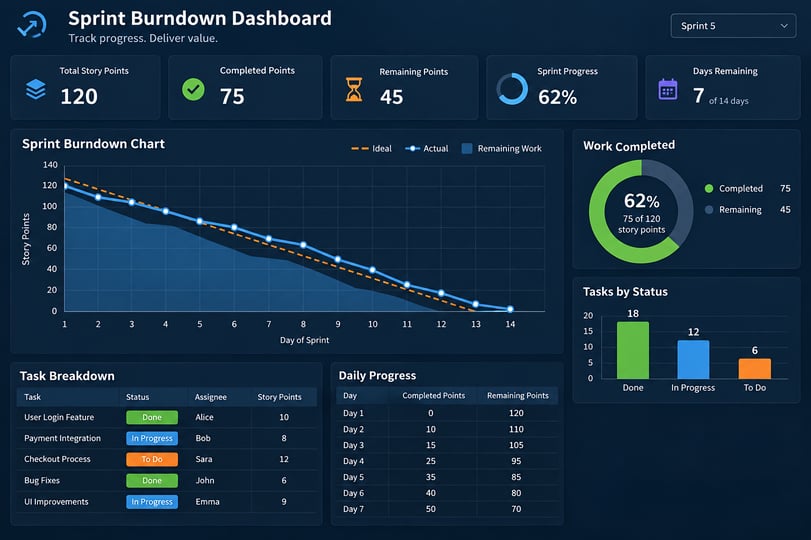Select the Payment Integration task name
The width and height of the screenshot is (811, 540).
[63, 438]
